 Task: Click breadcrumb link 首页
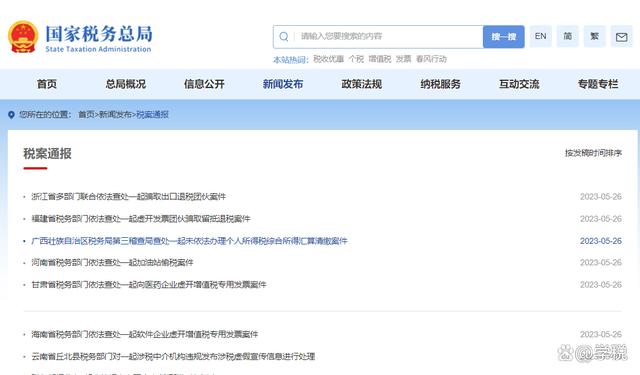coord(86,115)
